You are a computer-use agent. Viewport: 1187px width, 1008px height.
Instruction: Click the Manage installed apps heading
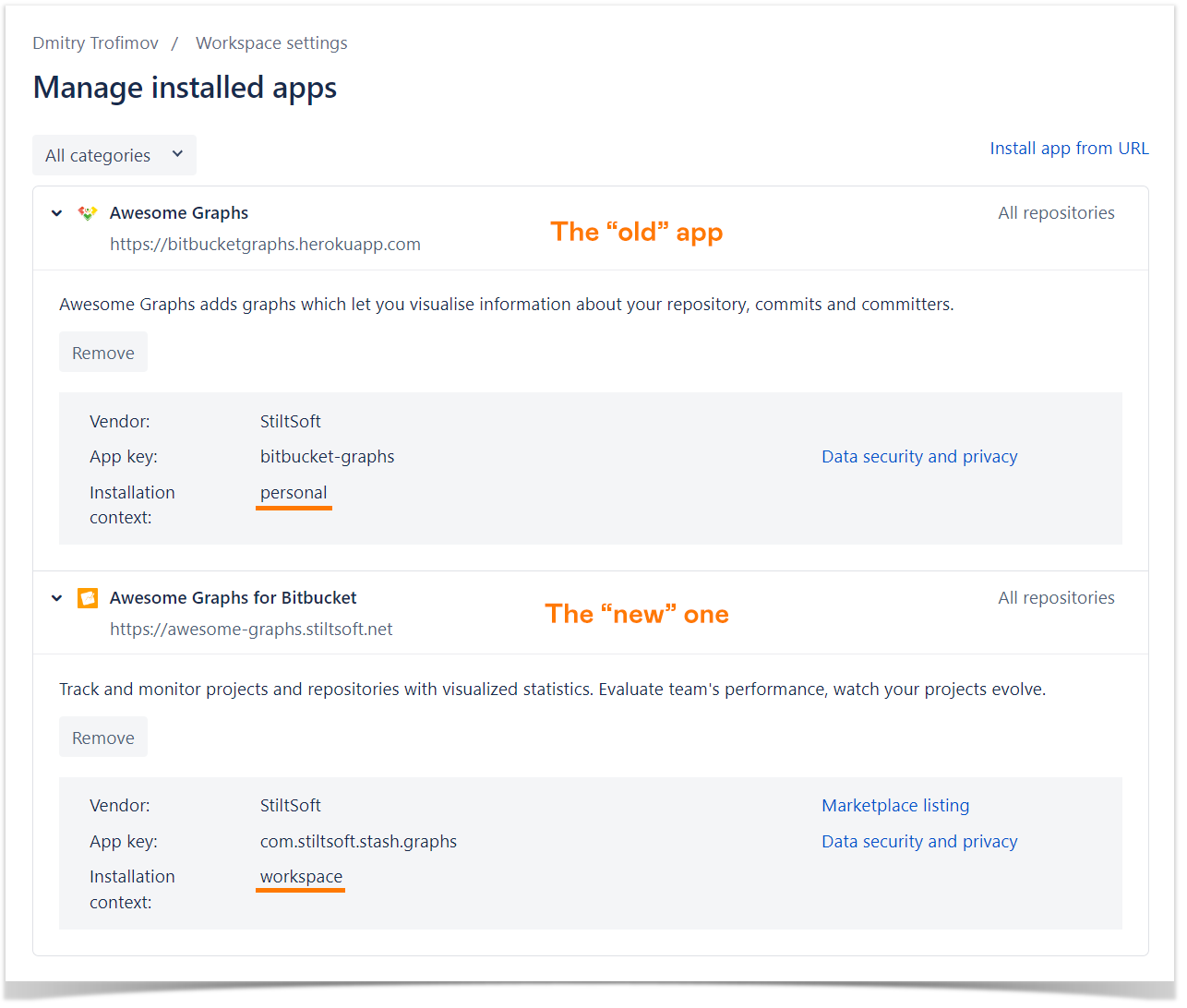click(185, 88)
